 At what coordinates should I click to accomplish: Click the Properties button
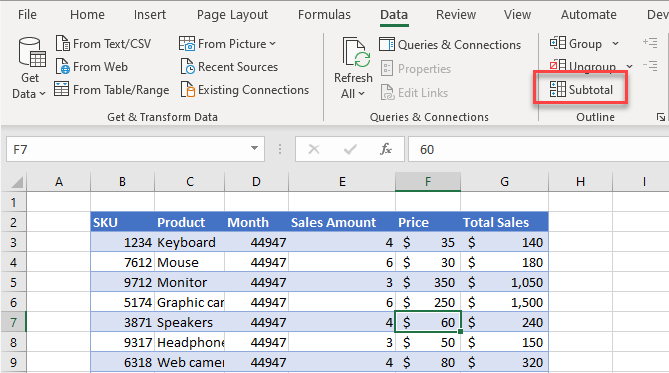416,68
